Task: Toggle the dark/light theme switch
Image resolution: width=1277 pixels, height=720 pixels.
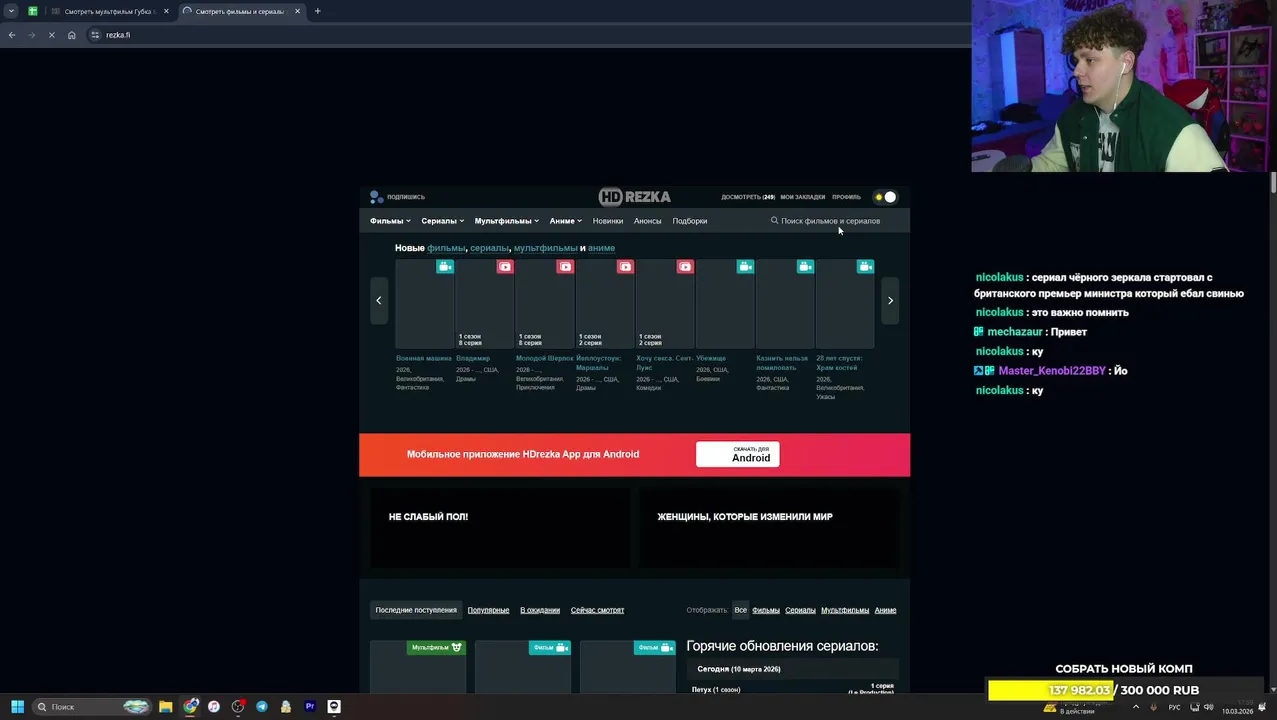Action: pyautogui.click(x=885, y=197)
